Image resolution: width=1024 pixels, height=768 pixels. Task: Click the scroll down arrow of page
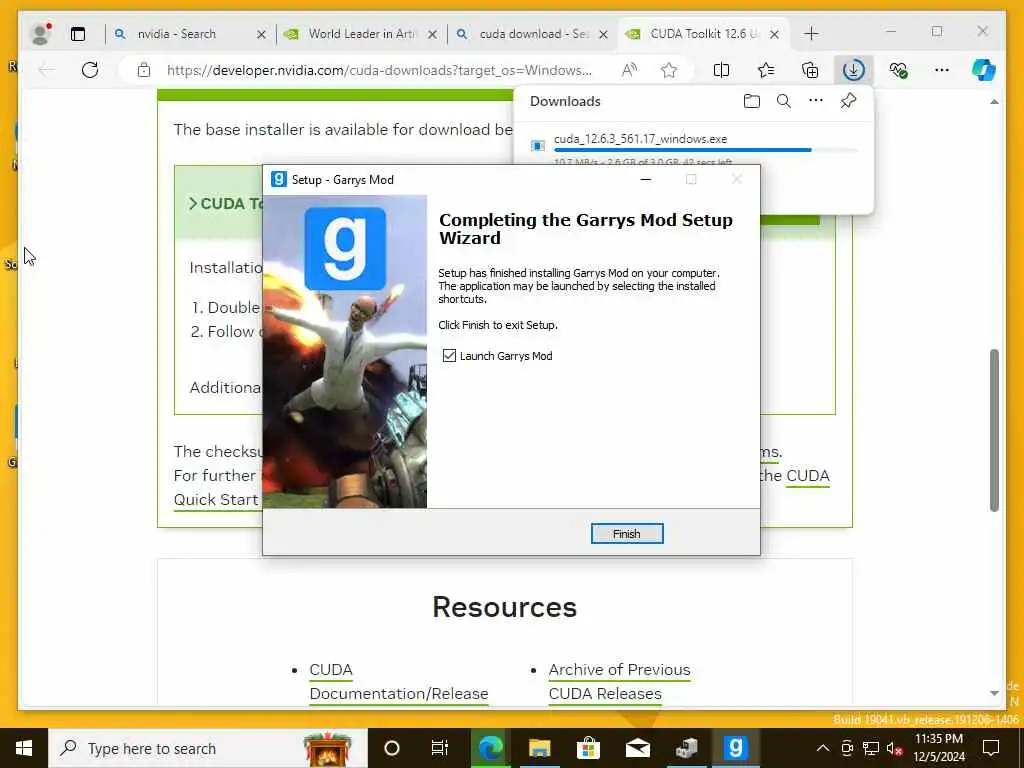[x=994, y=693]
